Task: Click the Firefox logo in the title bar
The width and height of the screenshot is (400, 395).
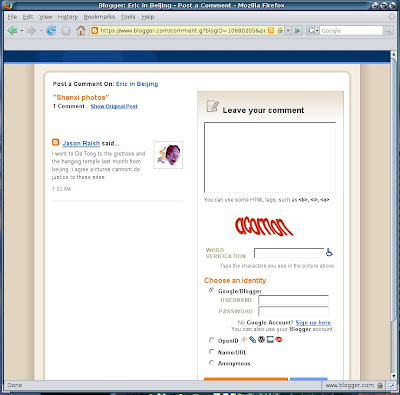Action: pos(9,5)
